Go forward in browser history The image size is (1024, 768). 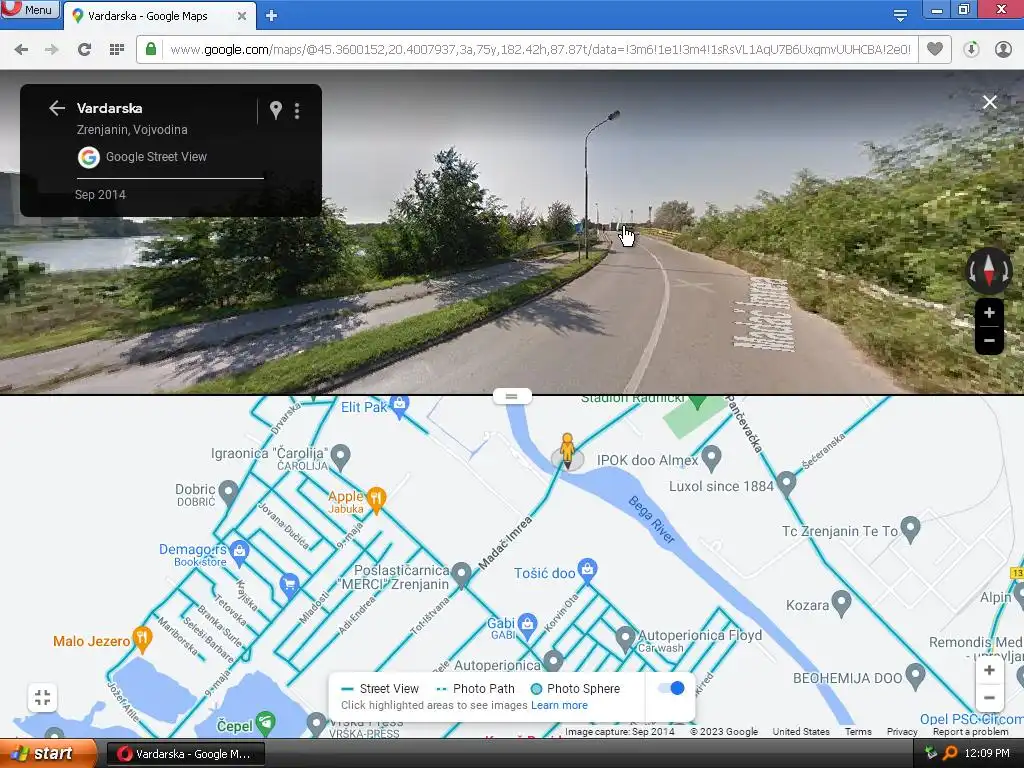[52, 50]
